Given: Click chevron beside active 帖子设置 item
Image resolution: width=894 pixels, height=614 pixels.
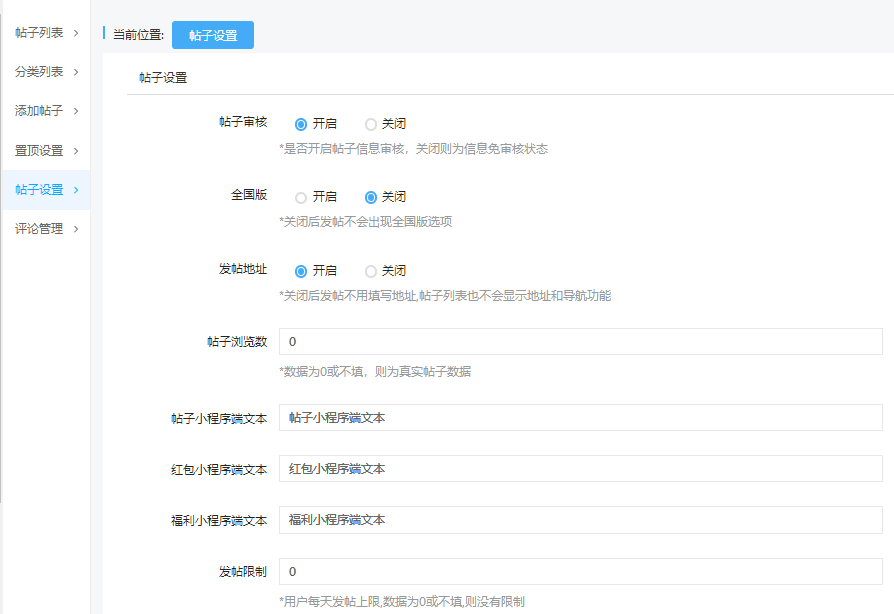Looking at the screenshot, I should (x=76, y=190).
